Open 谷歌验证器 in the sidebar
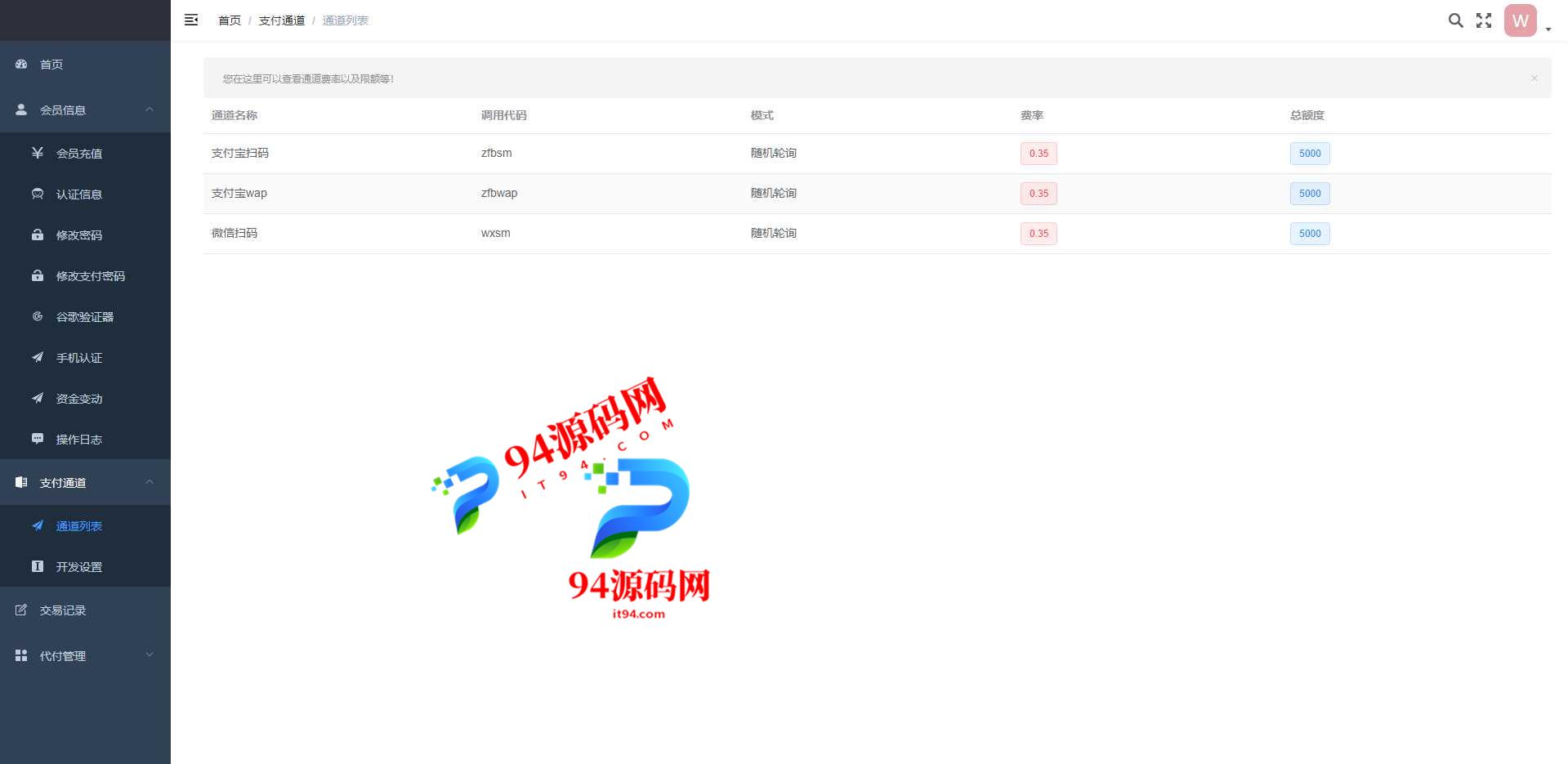 pyautogui.click(x=85, y=316)
